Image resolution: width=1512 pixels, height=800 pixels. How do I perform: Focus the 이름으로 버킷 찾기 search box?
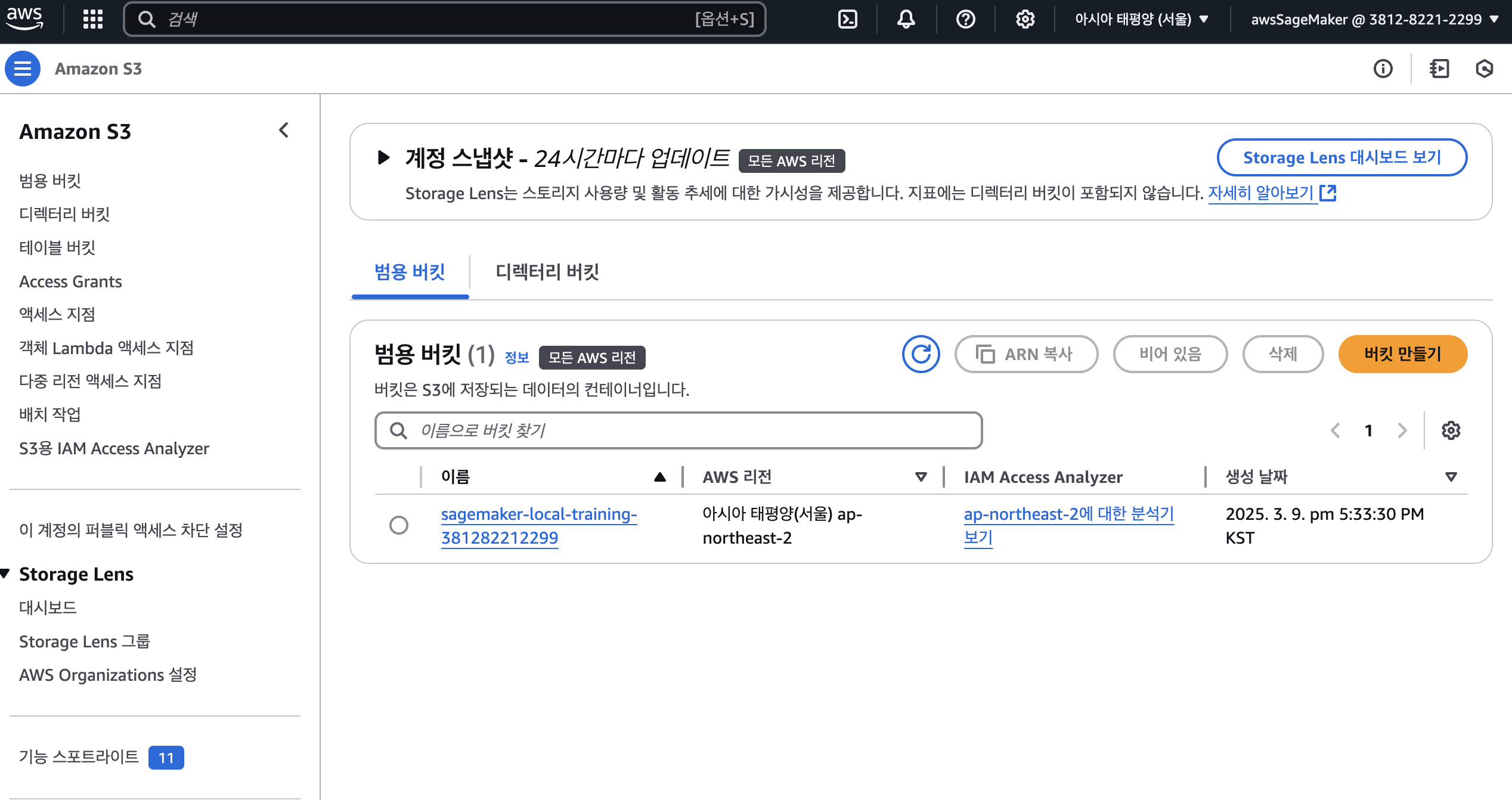(x=678, y=430)
